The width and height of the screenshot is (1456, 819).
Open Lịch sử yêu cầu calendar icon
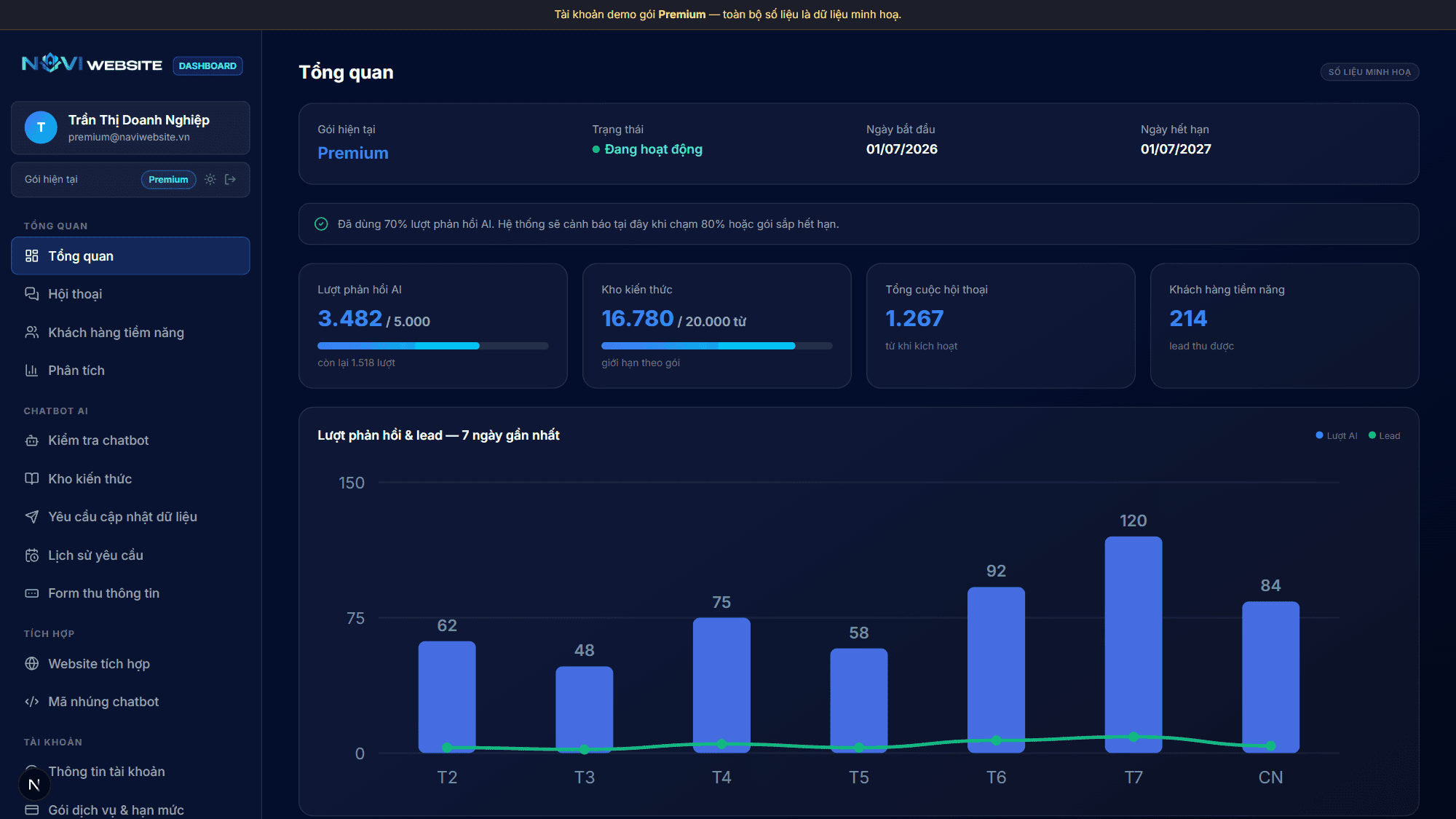tap(32, 555)
